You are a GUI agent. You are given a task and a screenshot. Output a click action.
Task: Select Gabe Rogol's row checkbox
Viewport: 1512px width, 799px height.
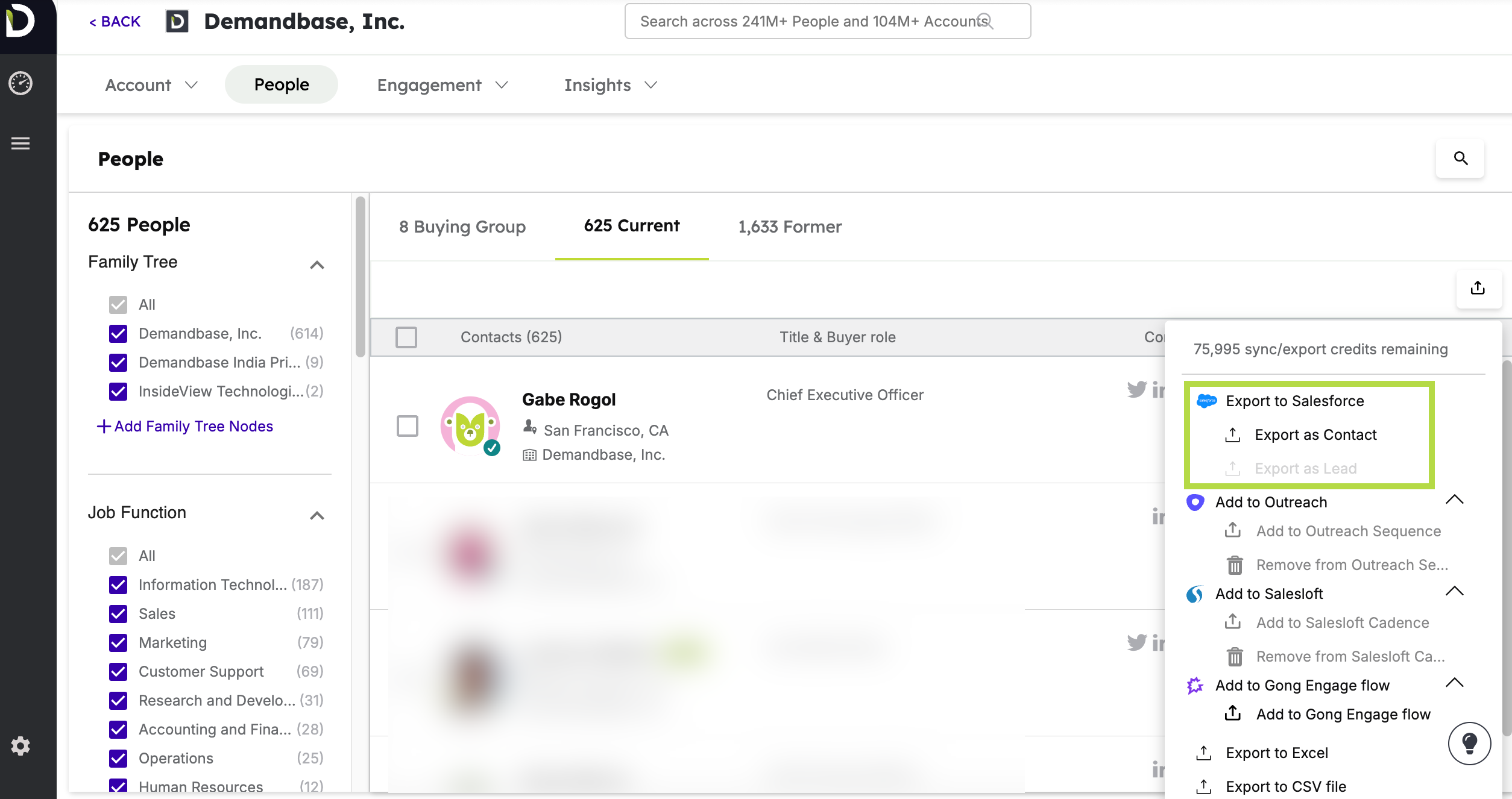[408, 426]
